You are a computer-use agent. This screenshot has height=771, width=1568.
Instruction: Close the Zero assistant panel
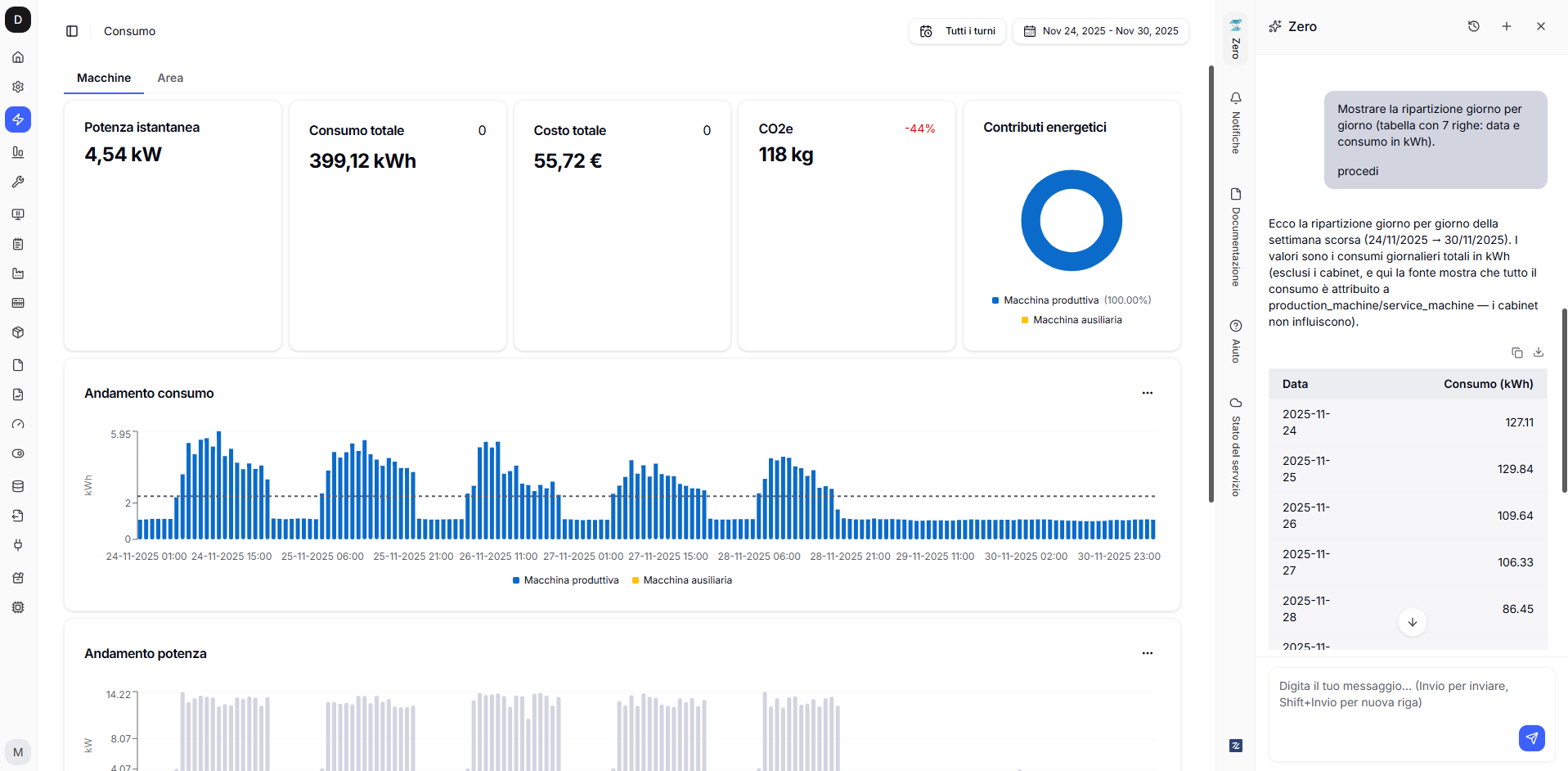point(1541,26)
